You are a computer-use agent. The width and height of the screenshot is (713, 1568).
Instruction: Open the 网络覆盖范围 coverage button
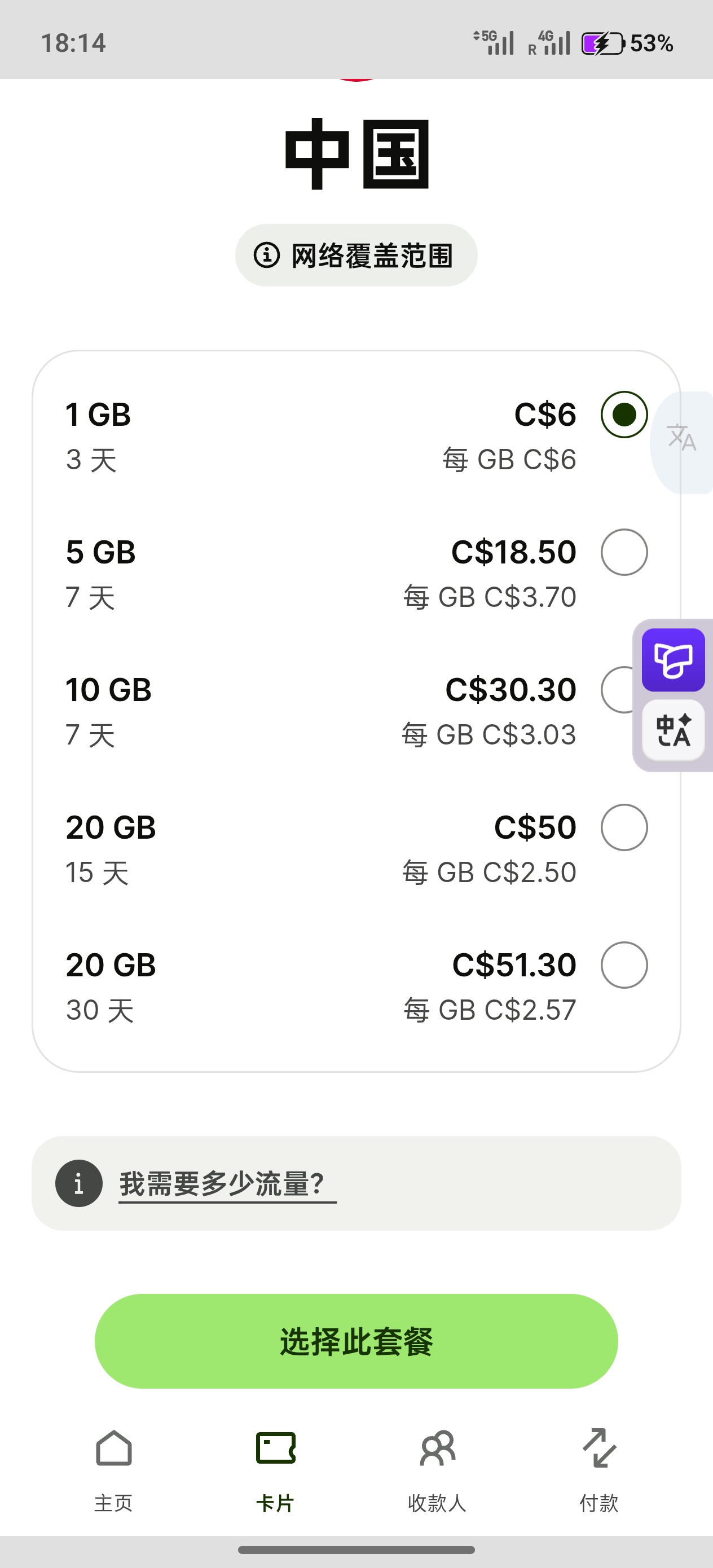coord(356,255)
